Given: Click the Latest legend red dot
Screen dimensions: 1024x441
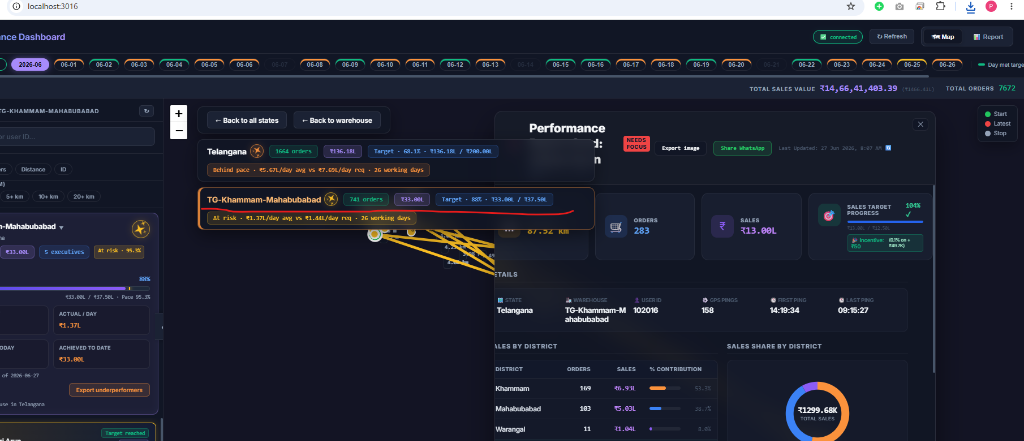Looking at the screenshot, I should [x=987, y=123].
